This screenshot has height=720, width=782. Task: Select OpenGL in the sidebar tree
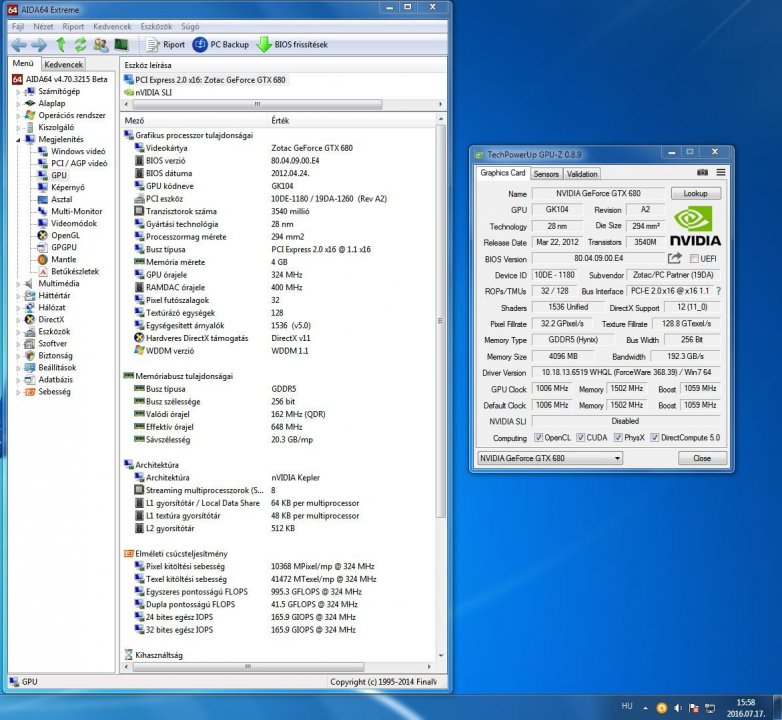pos(65,235)
